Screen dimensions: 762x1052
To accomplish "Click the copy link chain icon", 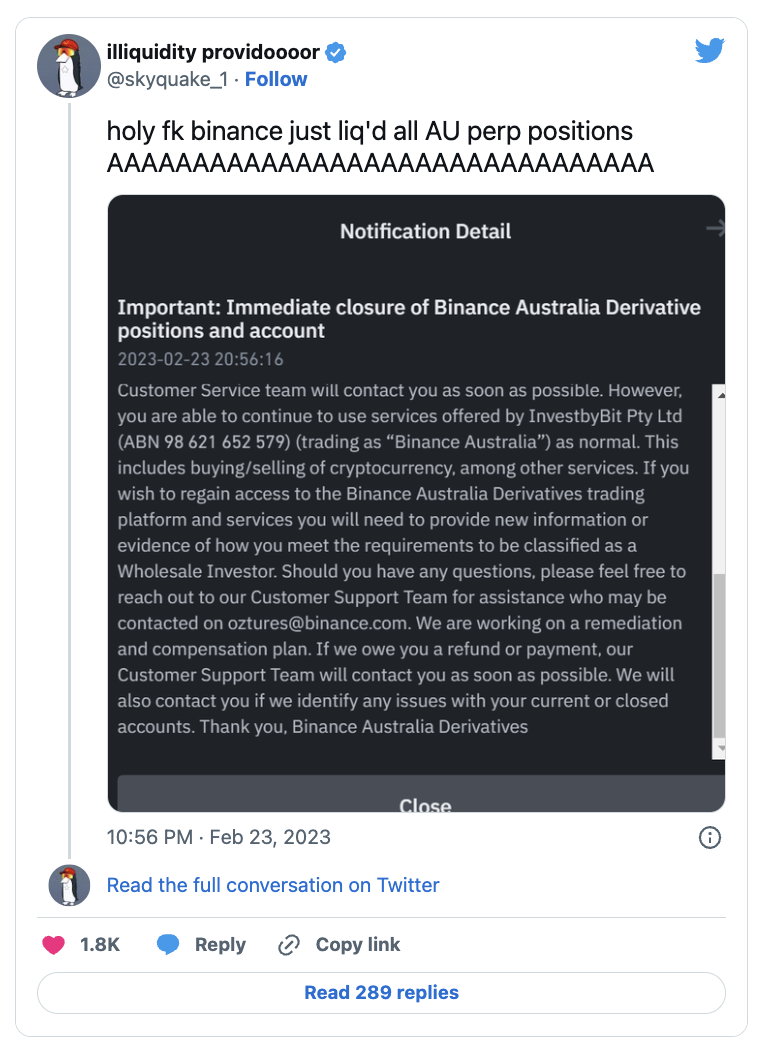I will 289,944.
